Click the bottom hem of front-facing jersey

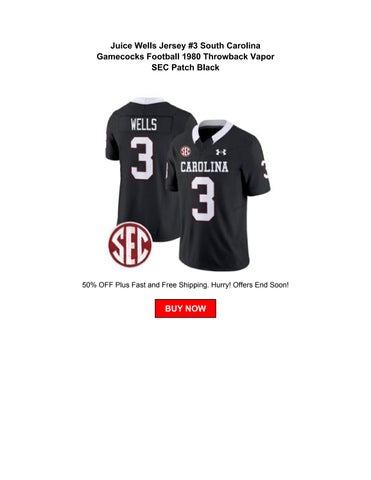tap(215, 264)
